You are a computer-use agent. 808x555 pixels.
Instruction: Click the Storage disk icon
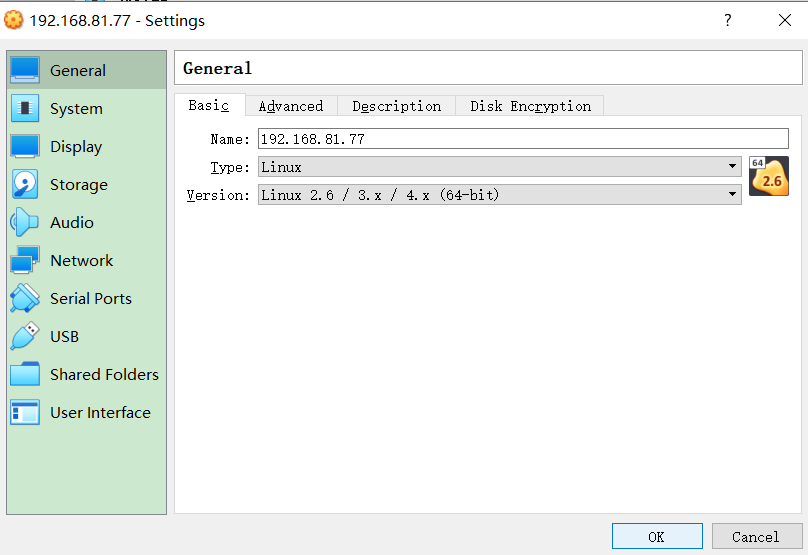click(25, 184)
